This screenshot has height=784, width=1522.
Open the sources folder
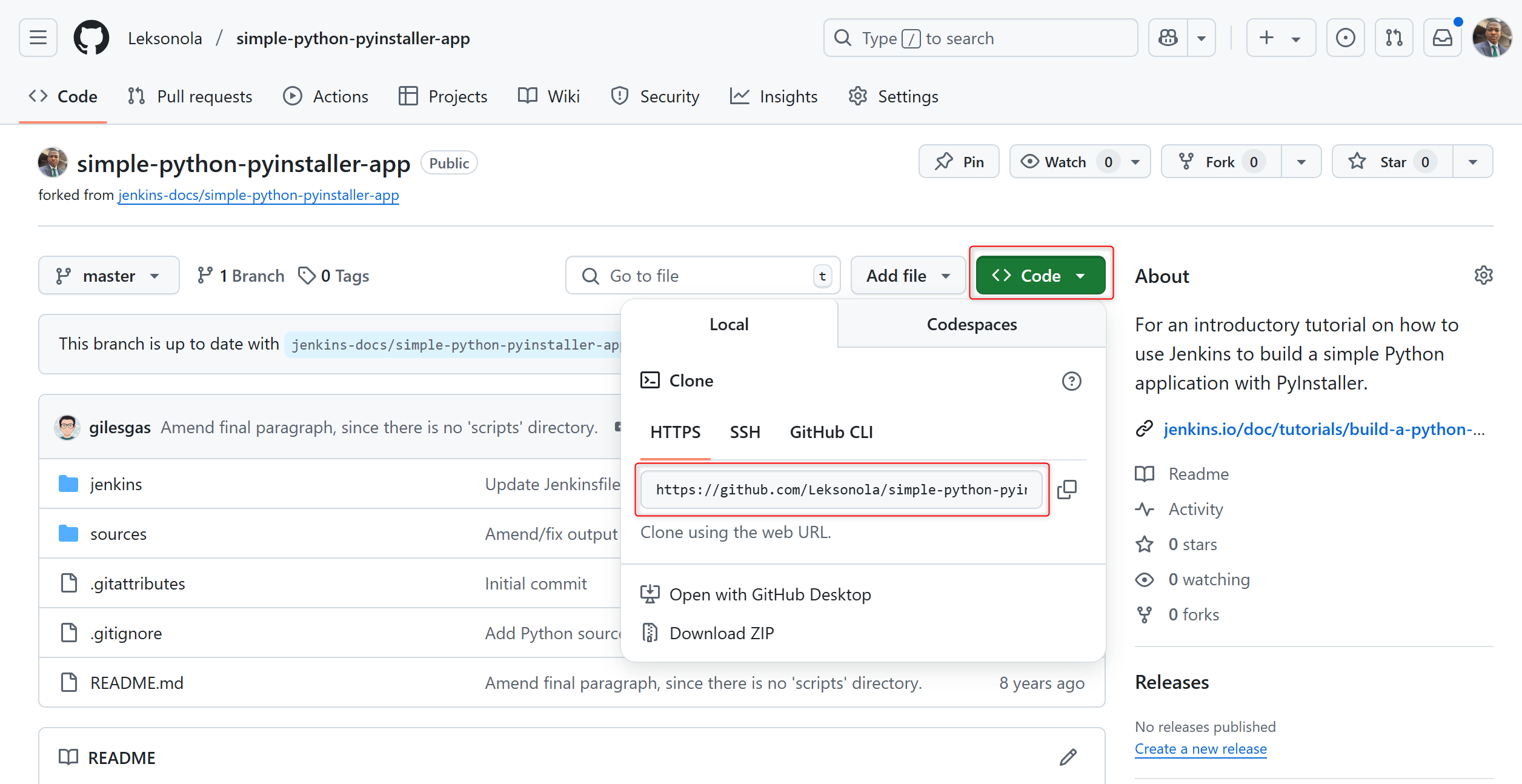118,534
